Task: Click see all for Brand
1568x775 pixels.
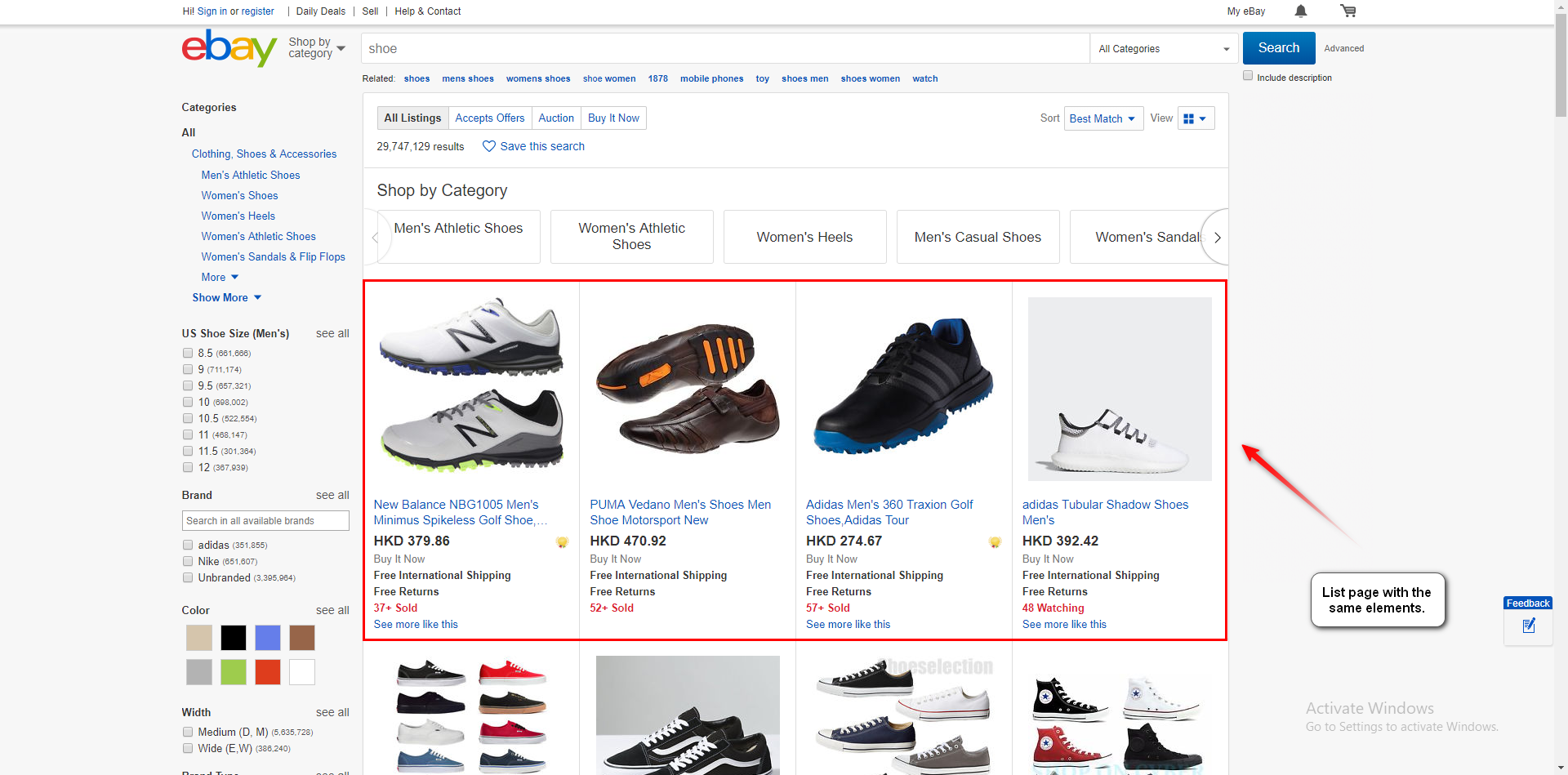Action: (x=332, y=495)
